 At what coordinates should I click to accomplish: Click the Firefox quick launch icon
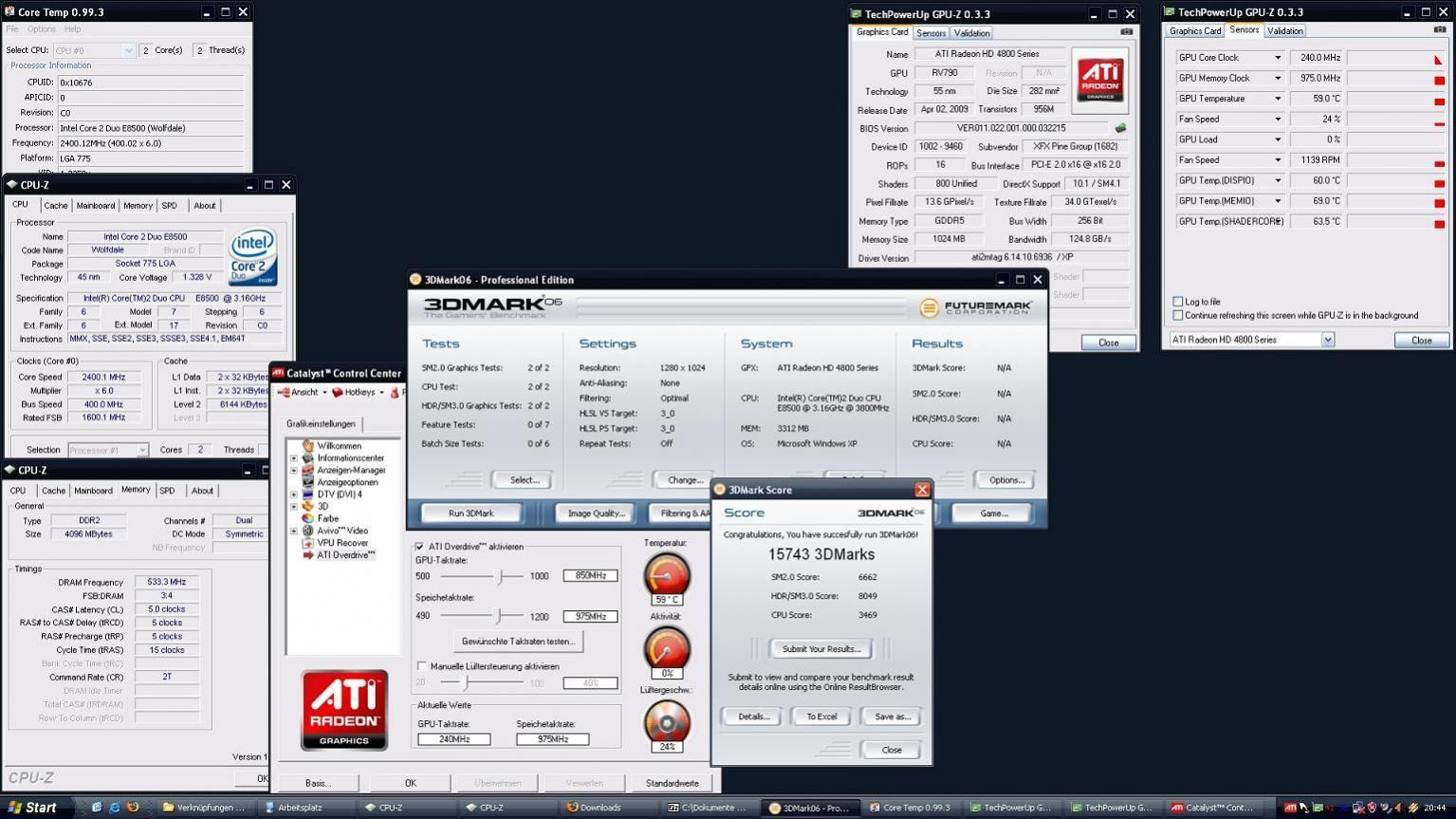pos(133,808)
